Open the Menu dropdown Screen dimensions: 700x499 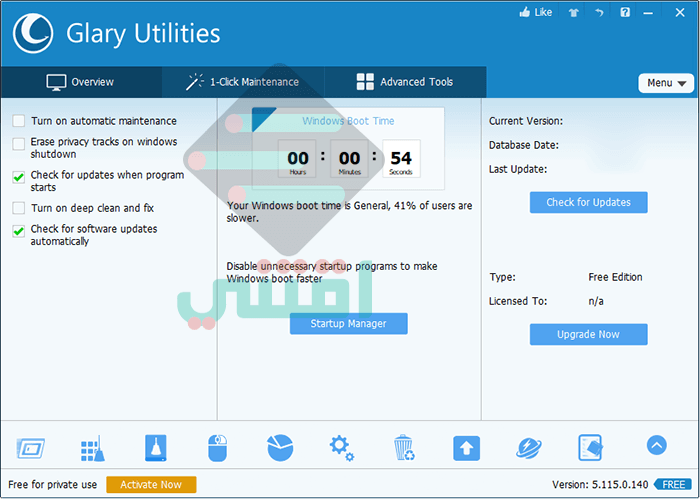pyautogui.click(x=666, y=83)
